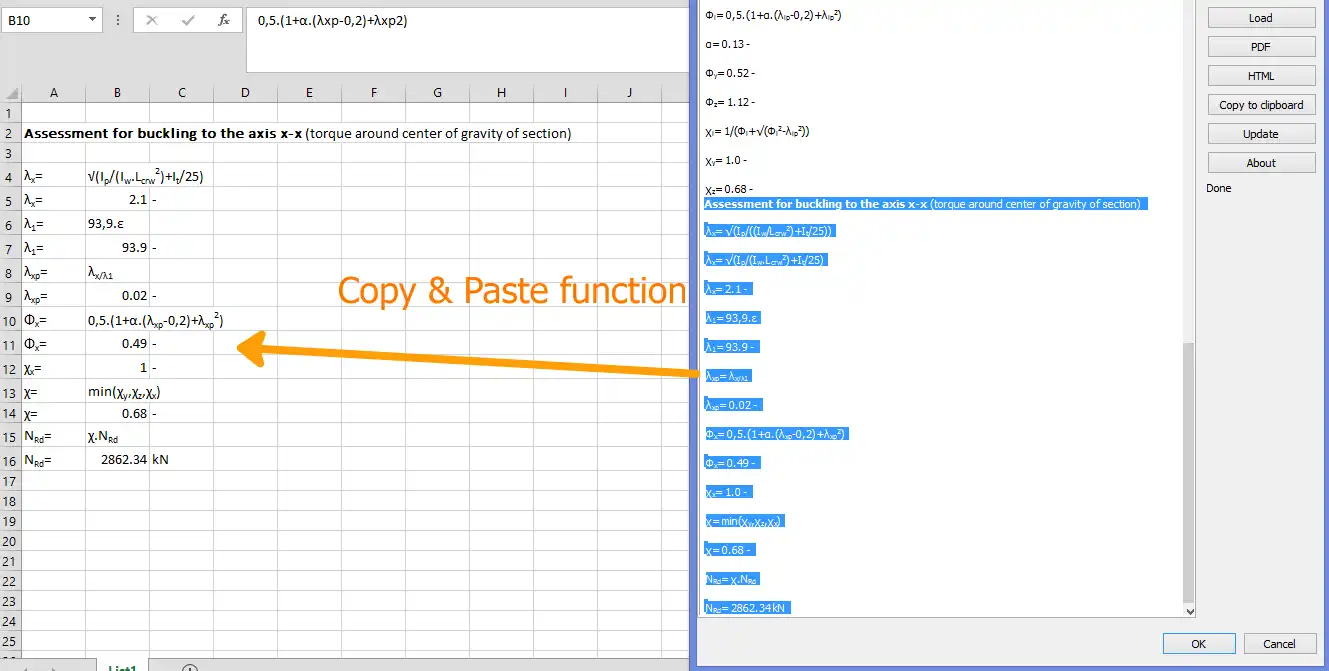Select column H header
Viewport: 1329px width, 671px height.
pyautogui.click(x=501, y=93)
